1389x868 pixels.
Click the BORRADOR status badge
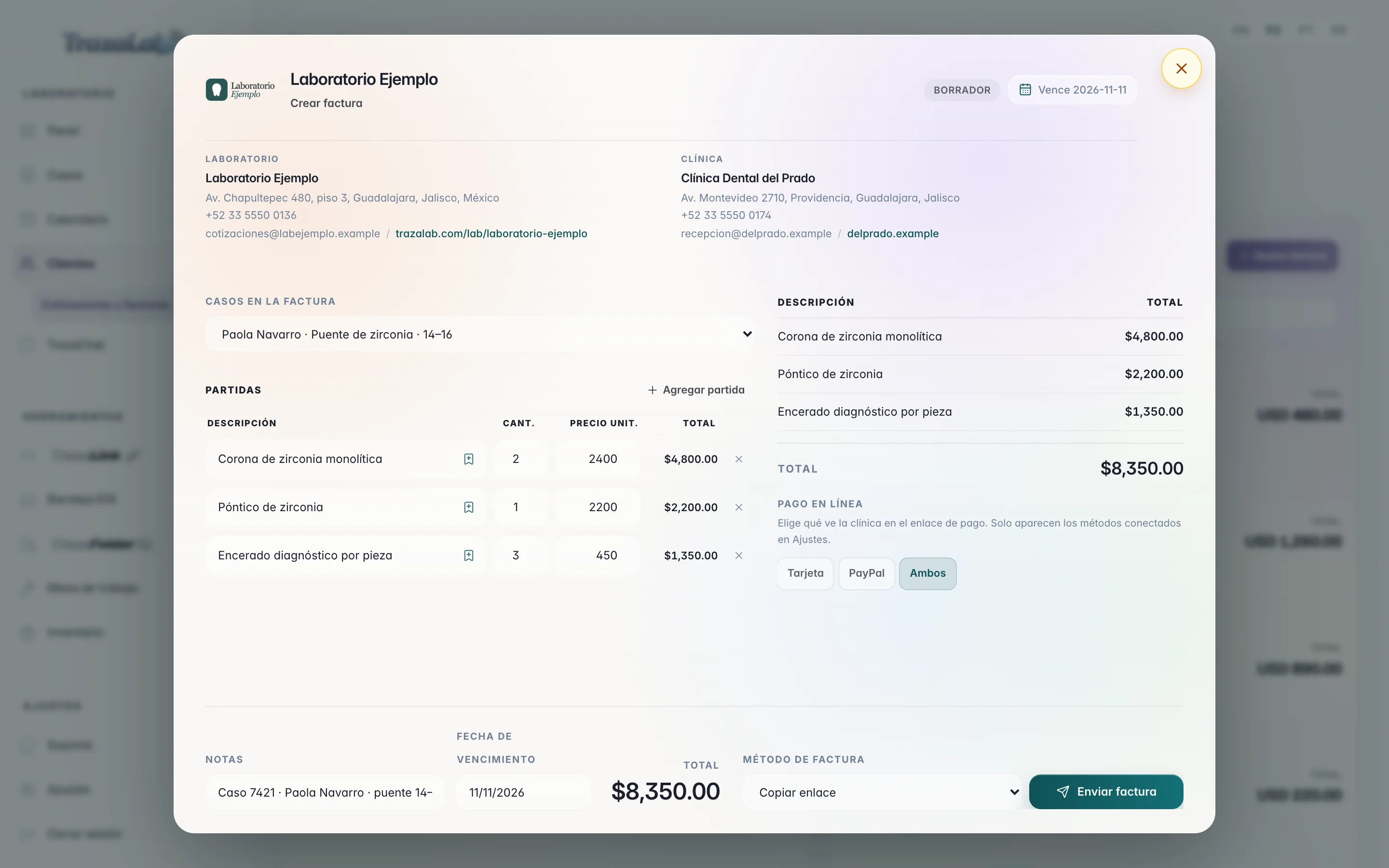tap(961, 90)
